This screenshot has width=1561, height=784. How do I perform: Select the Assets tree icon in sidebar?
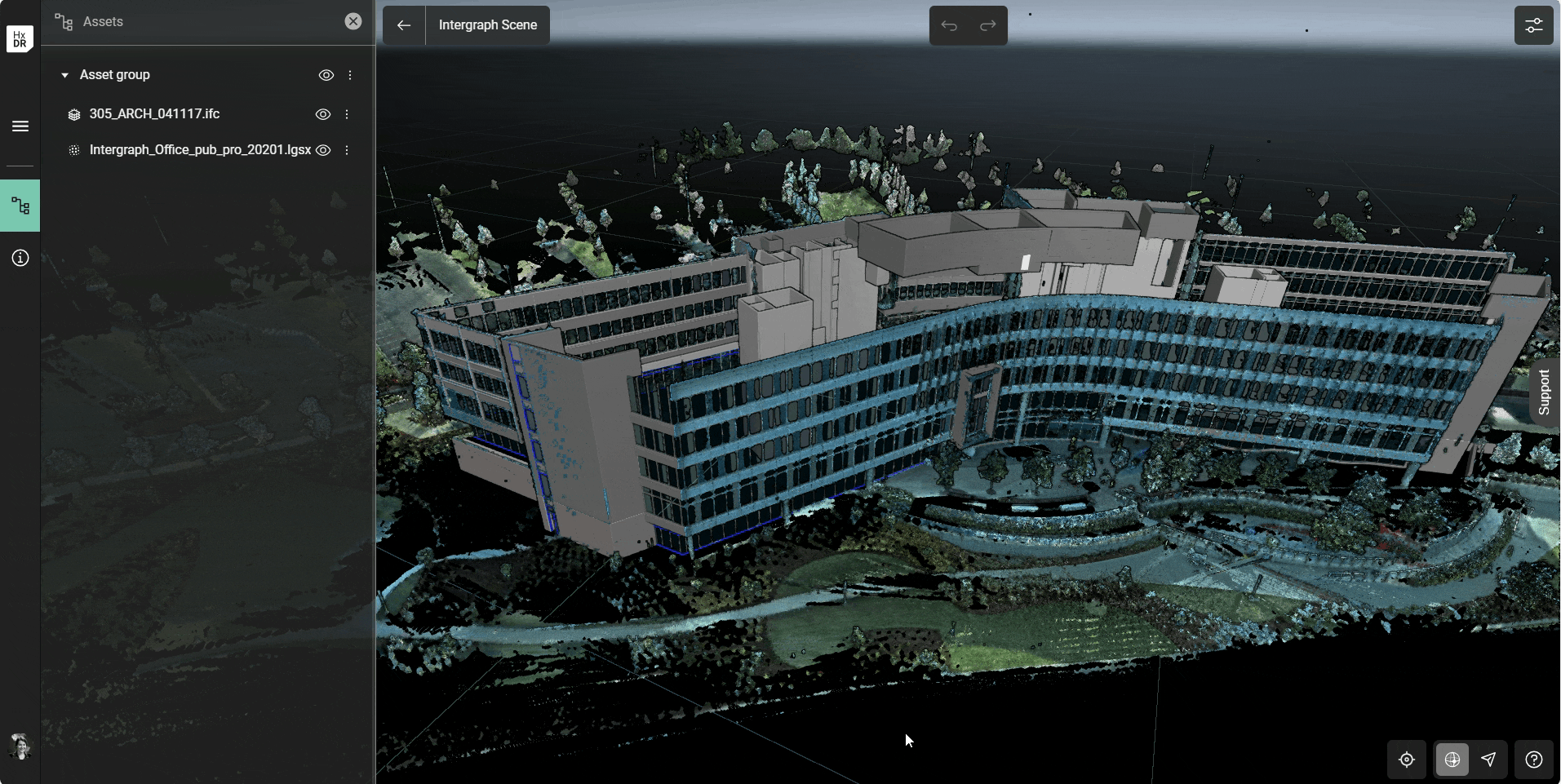(x=20, y=206)
